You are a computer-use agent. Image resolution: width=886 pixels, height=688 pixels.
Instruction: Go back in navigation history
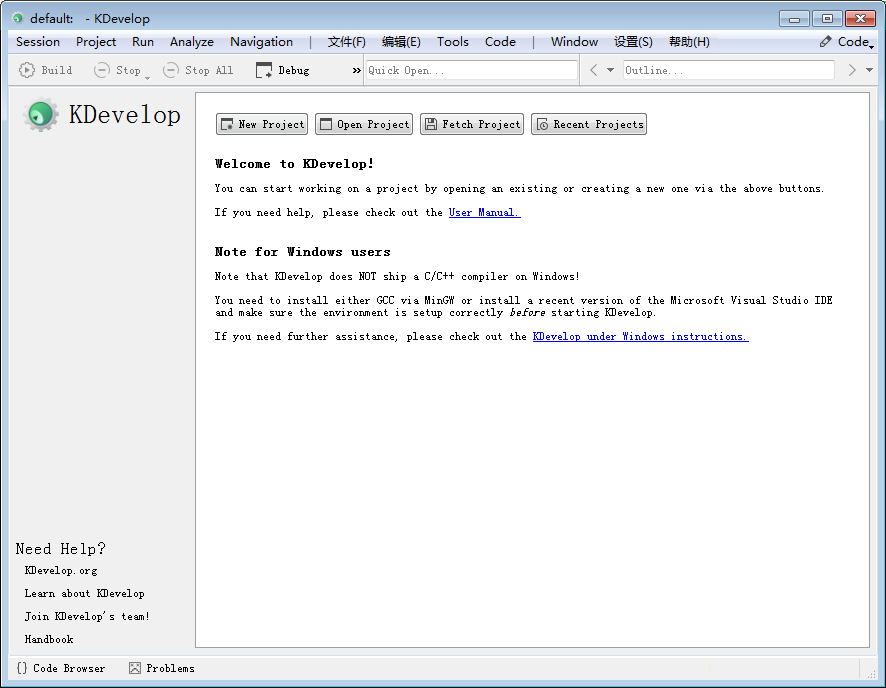(x=593, y=70)
